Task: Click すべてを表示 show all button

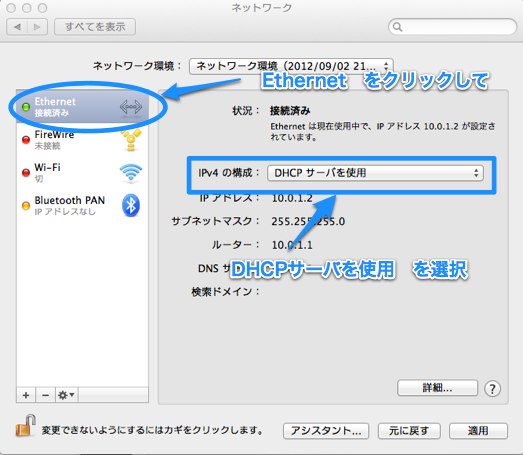Action: (95, 27)
